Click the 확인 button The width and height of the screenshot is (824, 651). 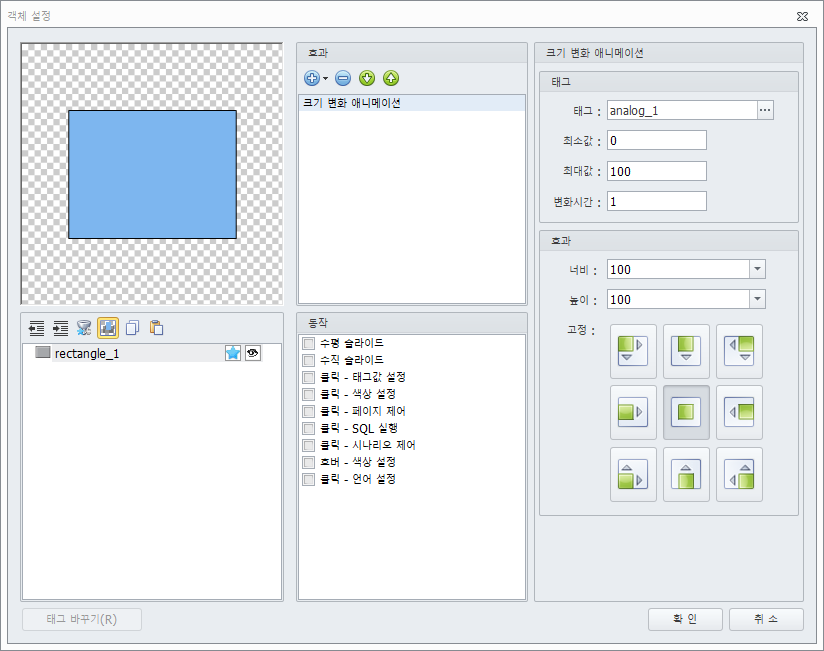point(685,619)
